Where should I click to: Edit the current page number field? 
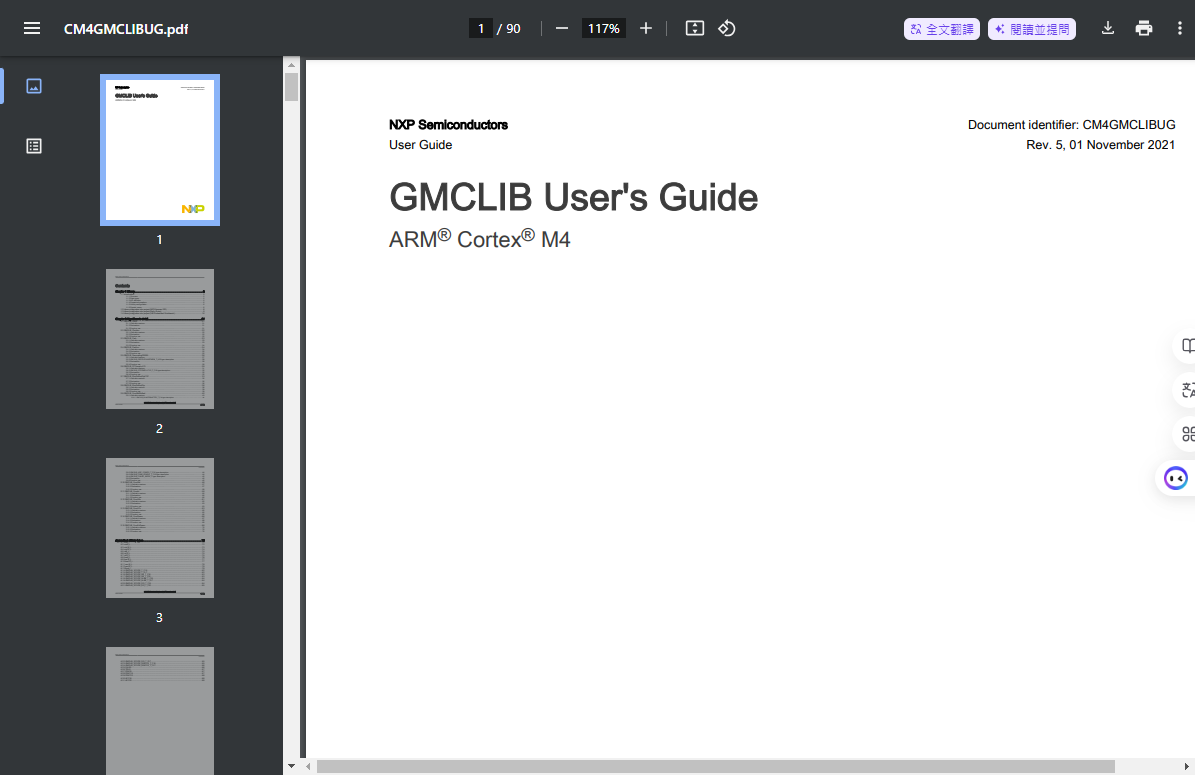pos(480,28)
